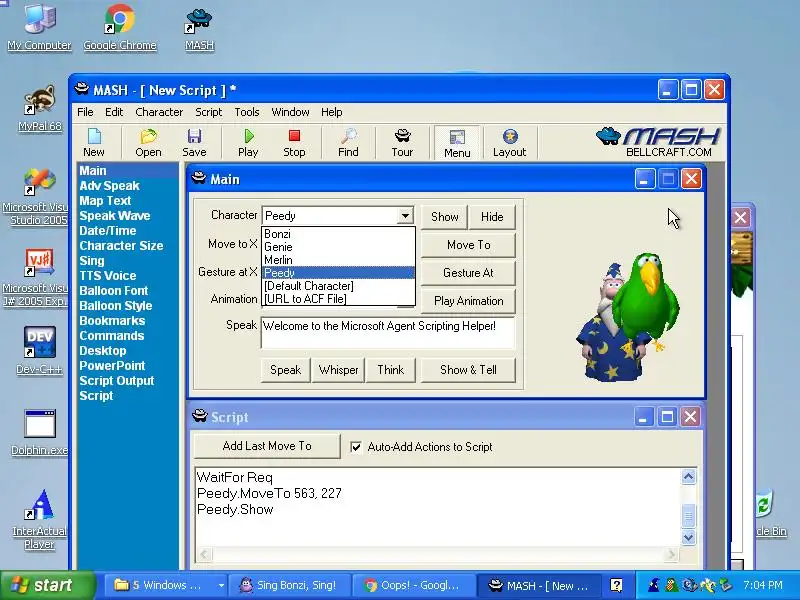800x600 pixels.
Task: Click the script box scrollbar thumb
Action: coord(688,516)
